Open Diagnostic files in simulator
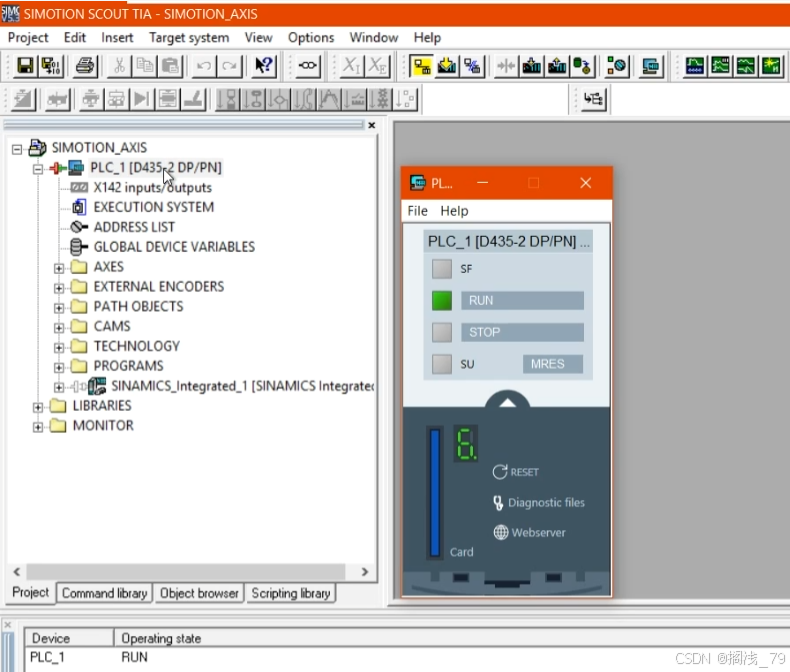The width and height of the screenshot is (790, 672). click(539, 502)
